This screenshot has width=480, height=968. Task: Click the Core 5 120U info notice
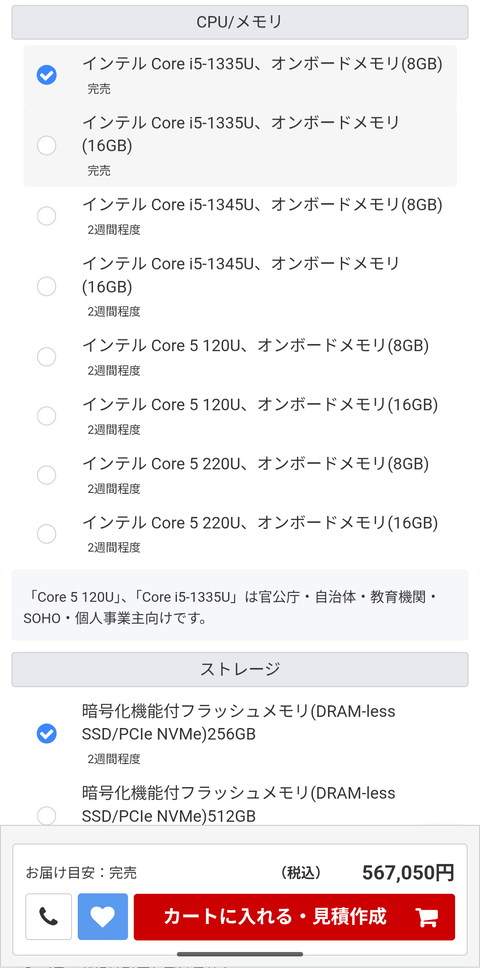pyautogui.click(x=240, y=607)
